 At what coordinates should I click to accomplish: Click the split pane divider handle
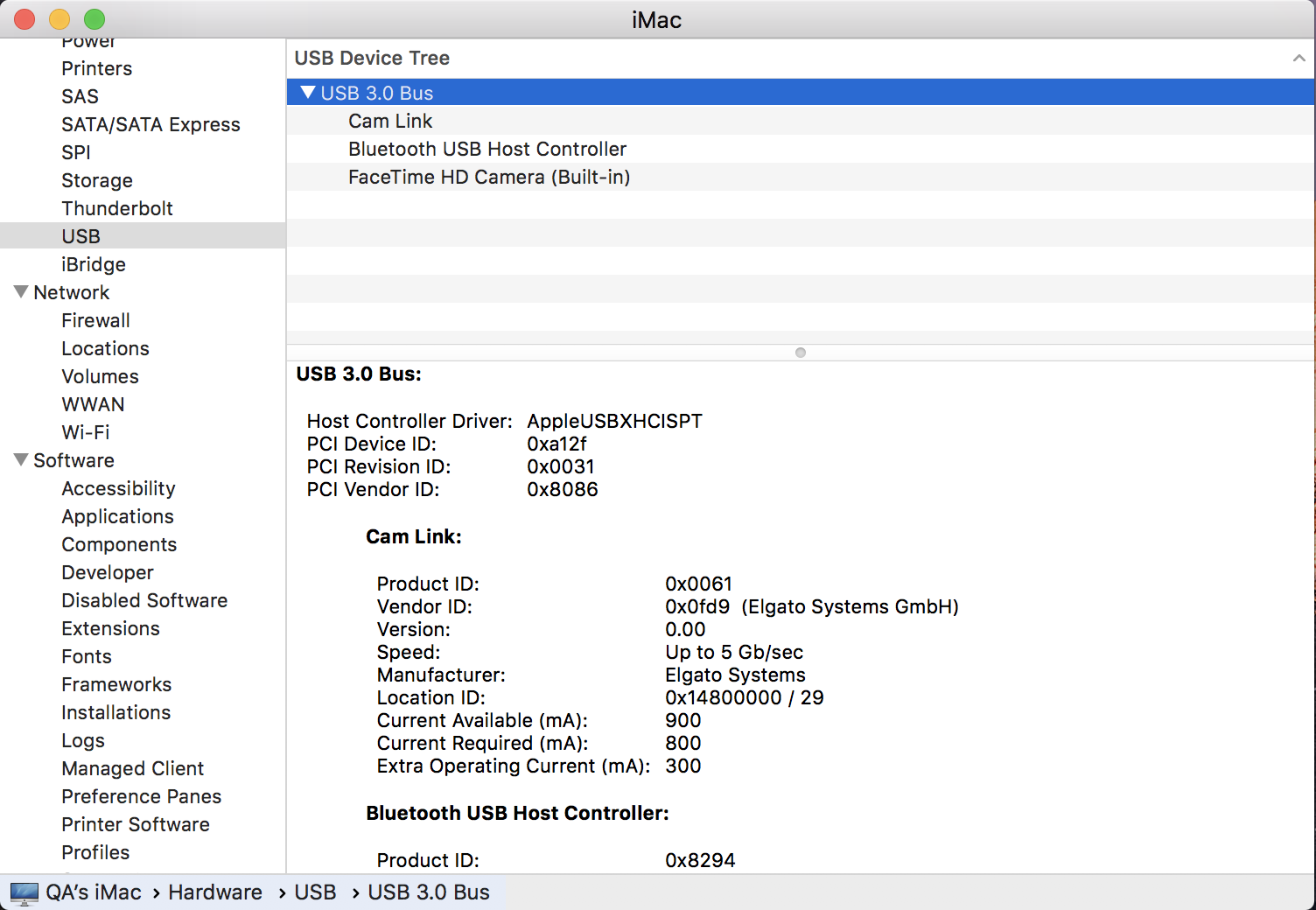pos(800,353)
